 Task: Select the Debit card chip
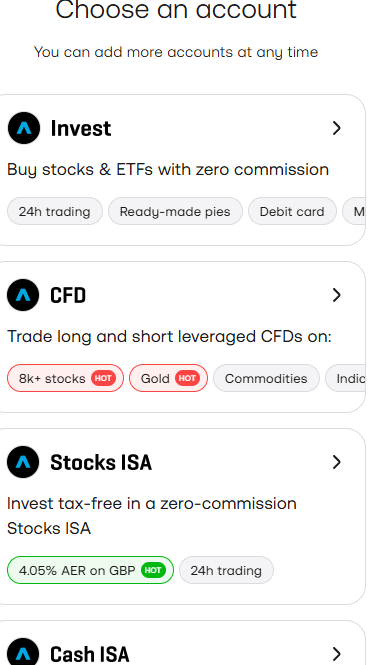292,211
